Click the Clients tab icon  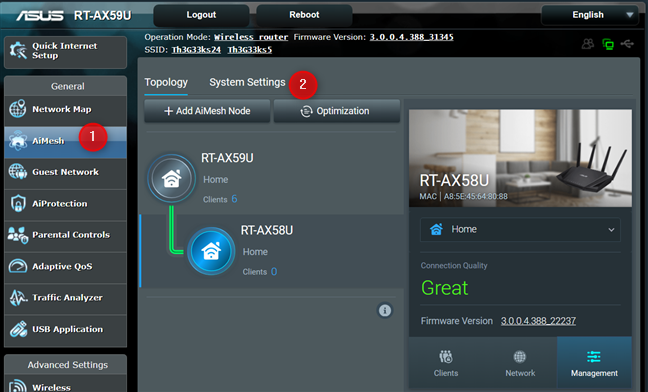(446, 356)
